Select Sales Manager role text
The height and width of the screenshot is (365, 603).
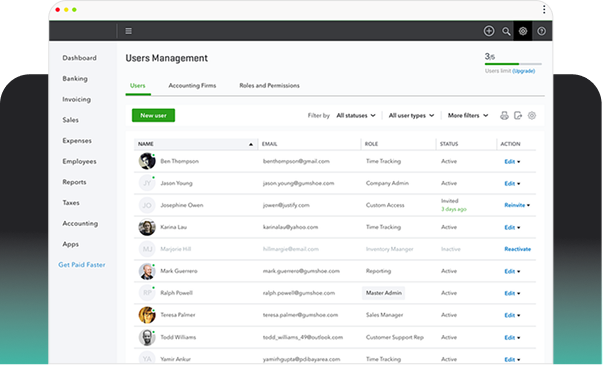(385, 315)
